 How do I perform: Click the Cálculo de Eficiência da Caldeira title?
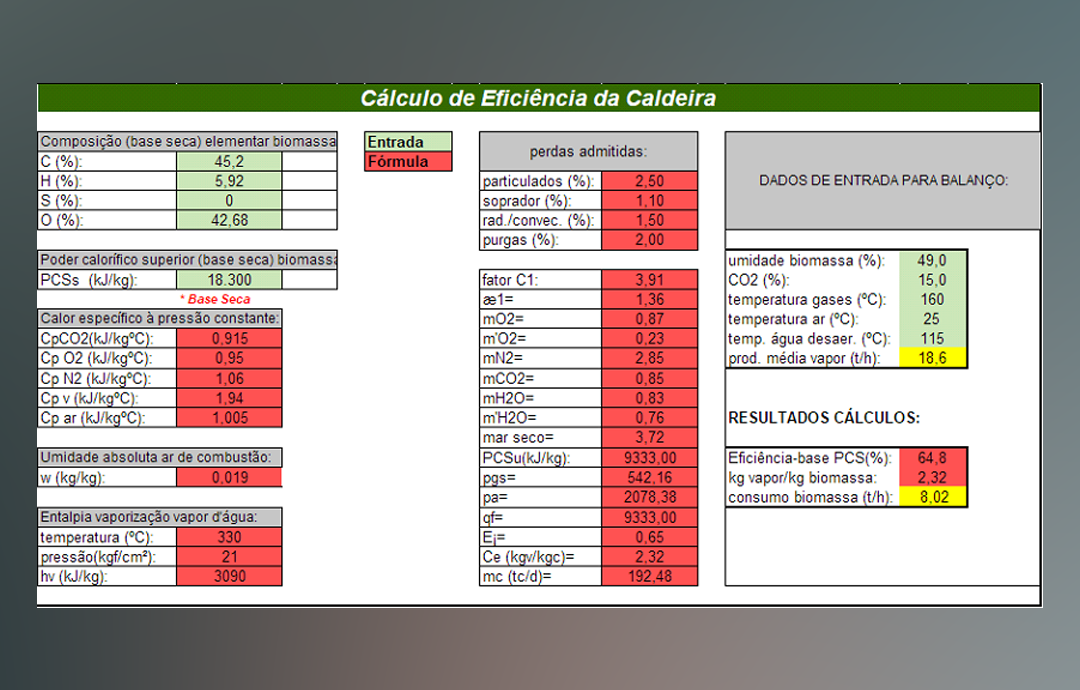[x=538, y=98]
